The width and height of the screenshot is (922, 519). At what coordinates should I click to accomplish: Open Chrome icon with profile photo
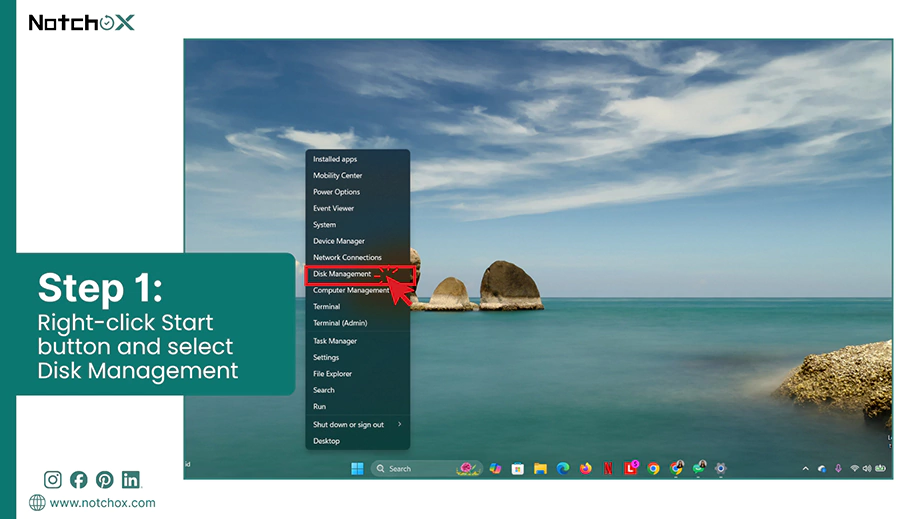point(676,468)
